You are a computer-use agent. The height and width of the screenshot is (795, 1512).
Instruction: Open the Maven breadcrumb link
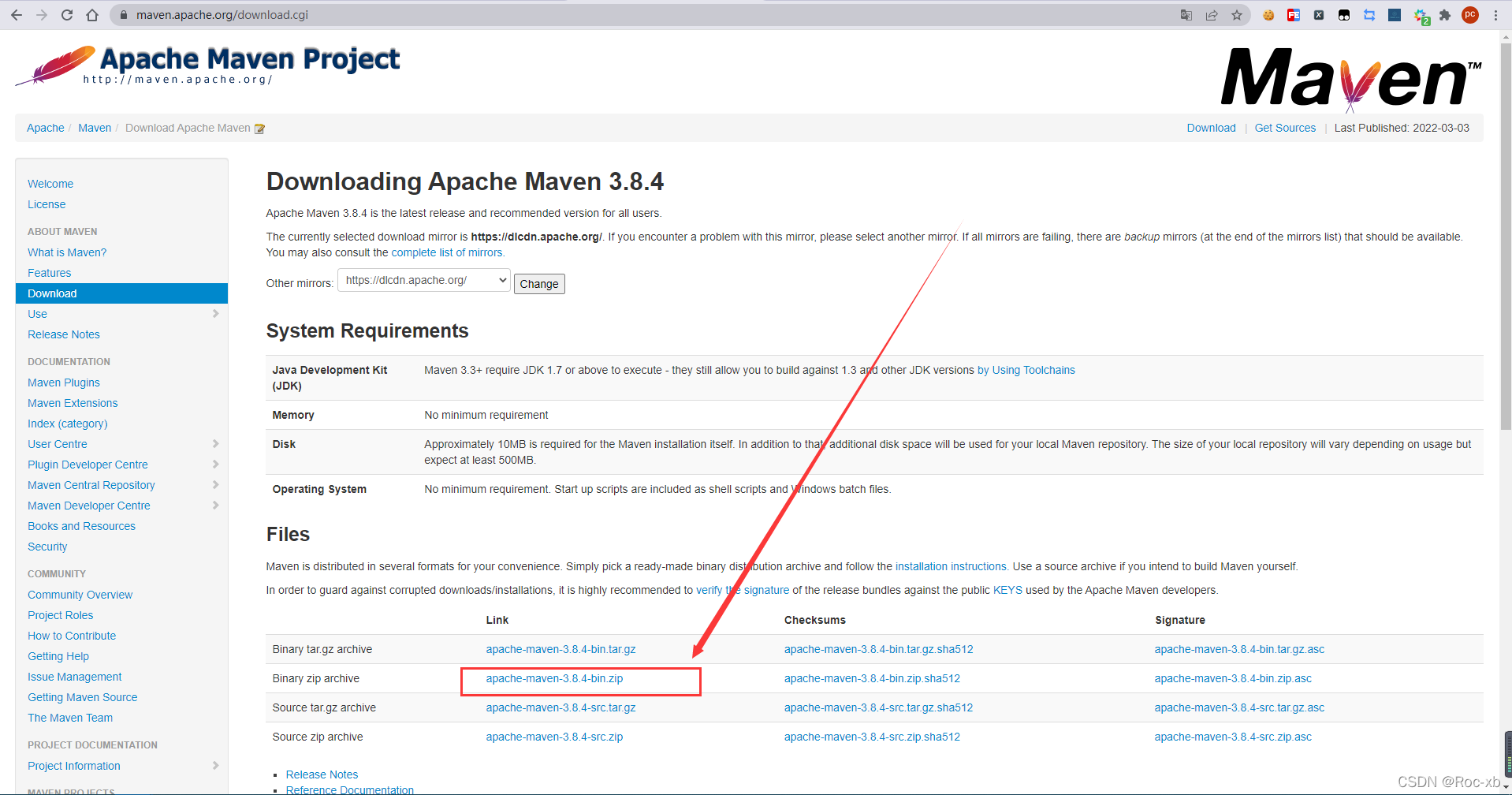(95, 128)
